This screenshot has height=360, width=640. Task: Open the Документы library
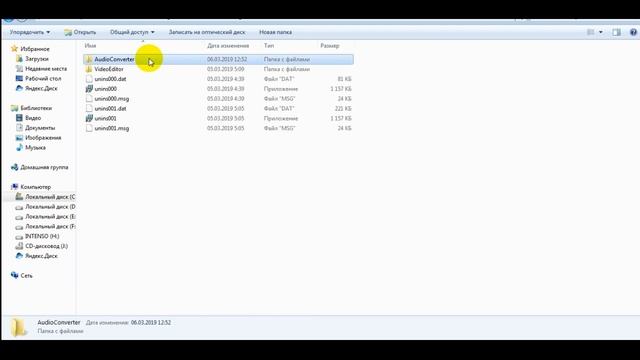pos(40,128)
